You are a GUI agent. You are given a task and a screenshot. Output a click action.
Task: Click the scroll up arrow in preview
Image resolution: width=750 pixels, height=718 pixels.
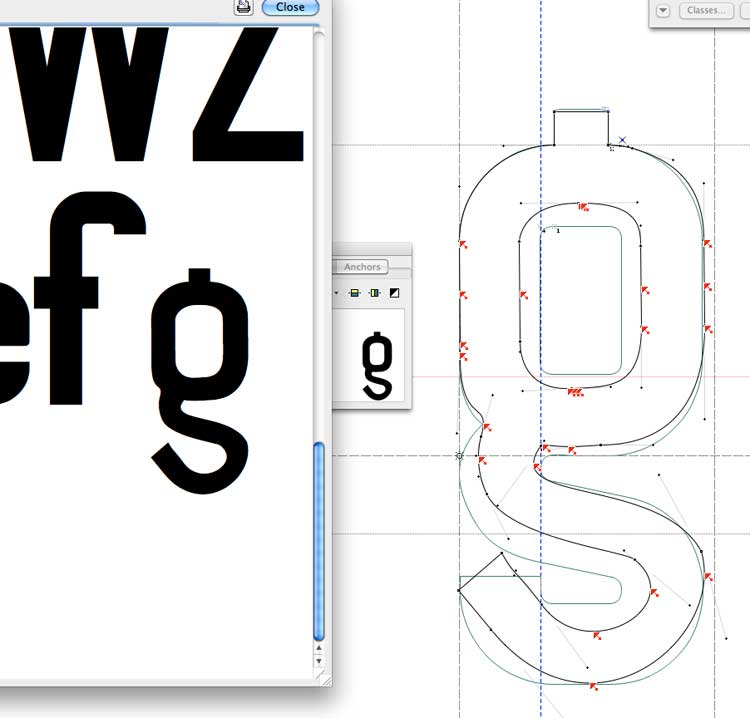(319, 649)
